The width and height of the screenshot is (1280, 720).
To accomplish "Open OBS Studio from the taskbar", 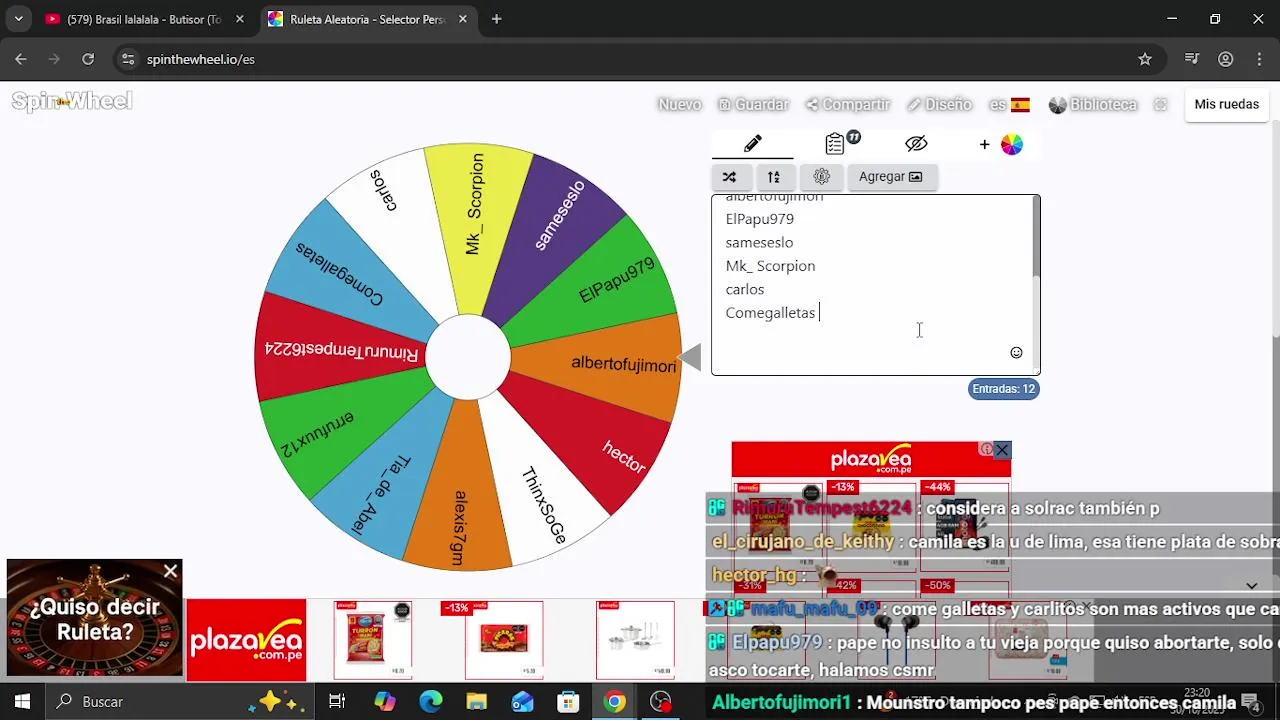I will click(x=660, y=702).
